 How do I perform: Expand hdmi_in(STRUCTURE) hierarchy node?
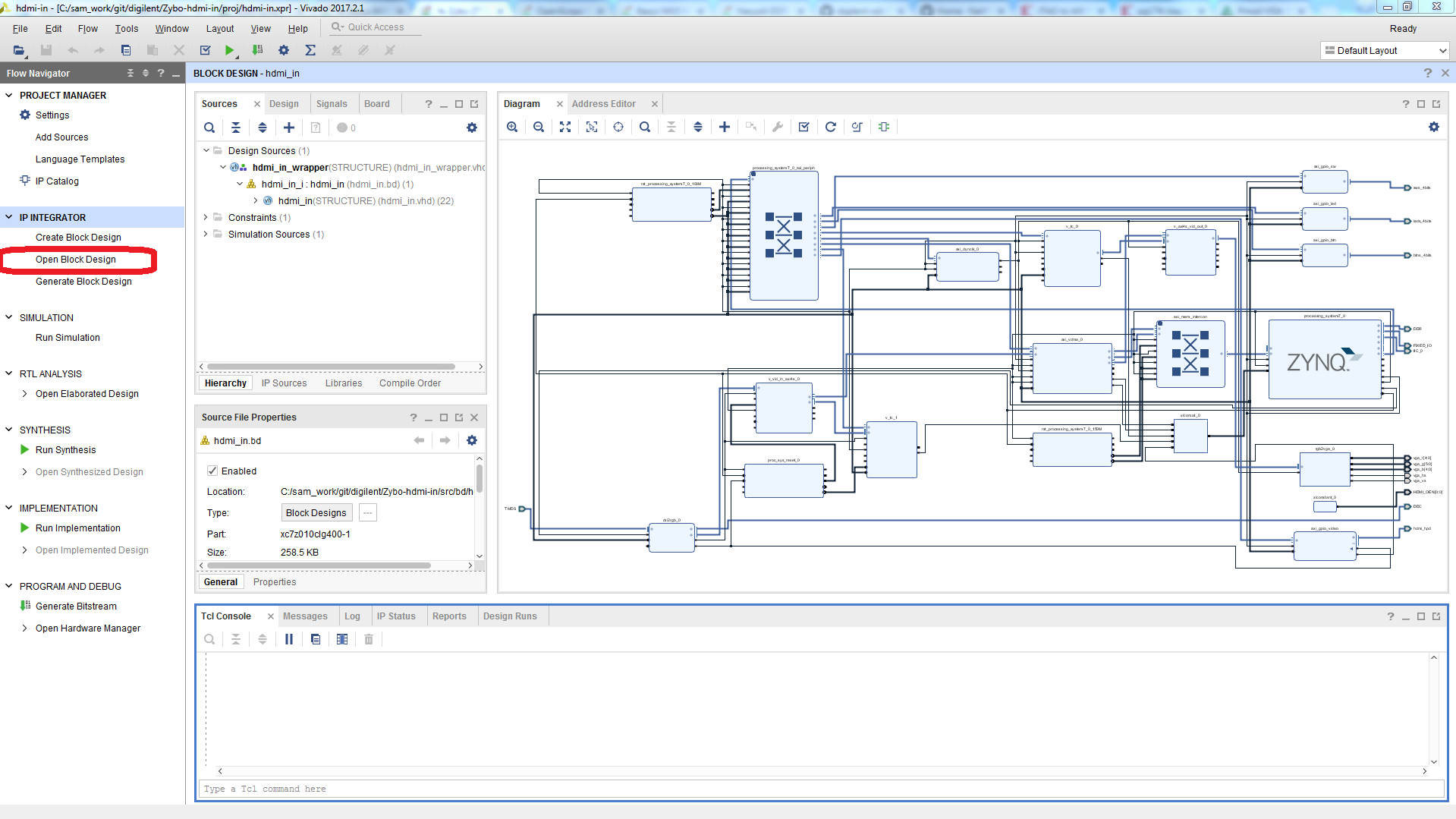pos(256,200)
